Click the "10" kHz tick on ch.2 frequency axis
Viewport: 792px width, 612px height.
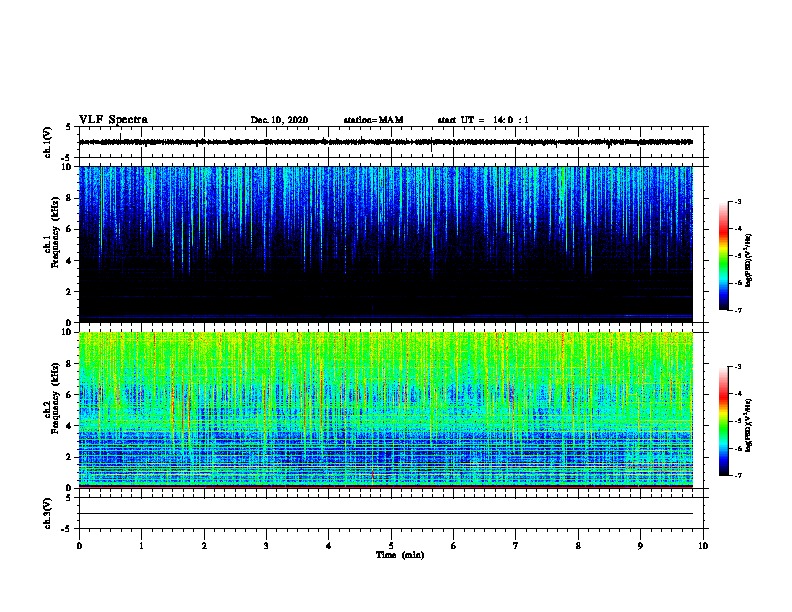coord(67,332)
